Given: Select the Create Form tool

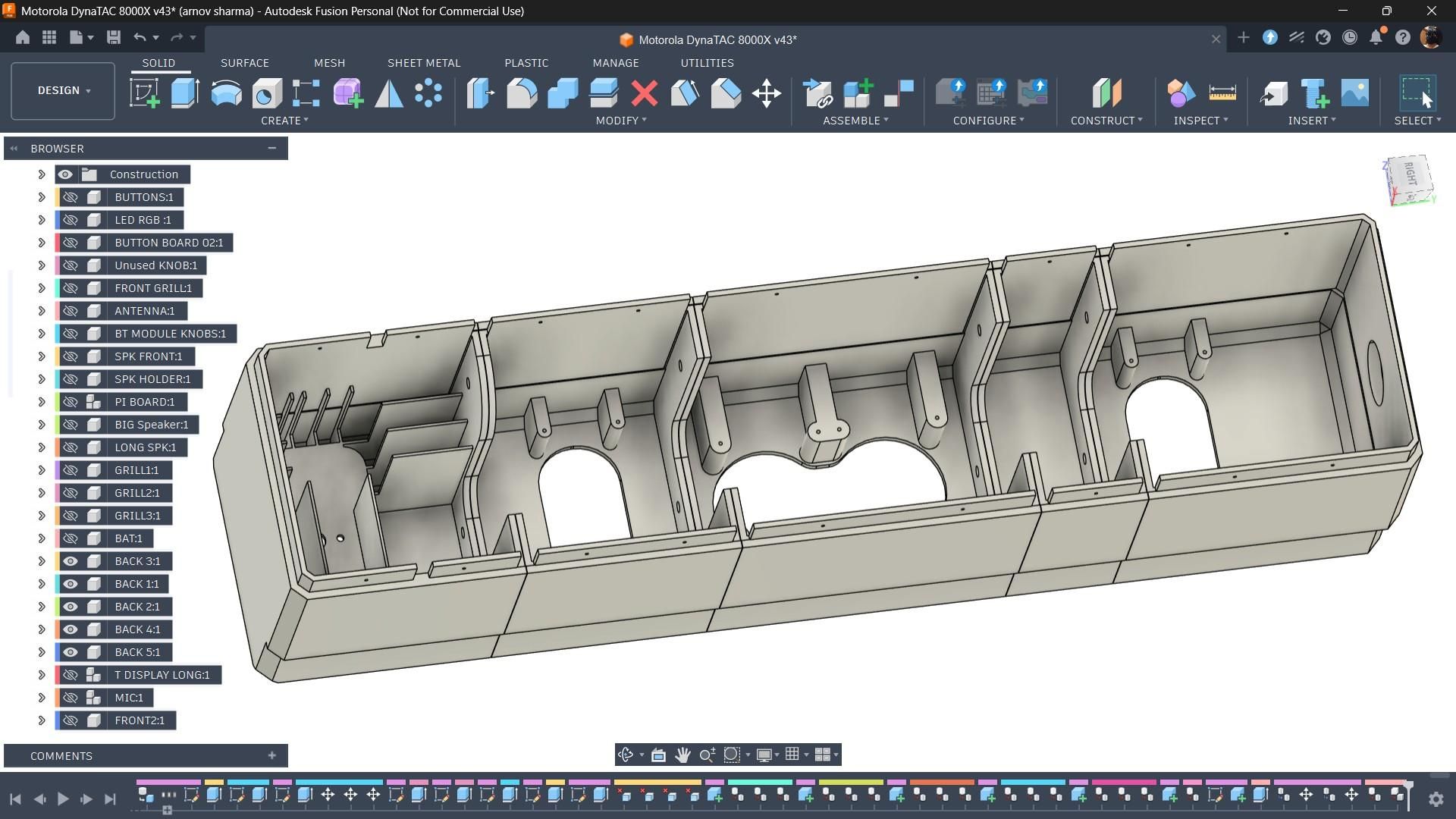Looking at the screenshot, I should click(348, 93).
